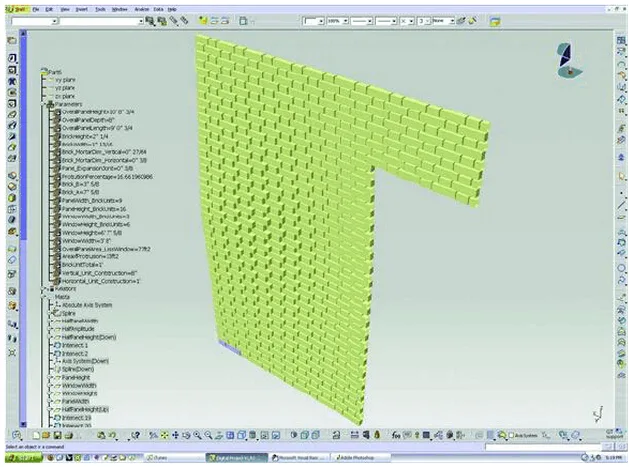The width and height of the screenshot is (629, 467).
Task: Select the Pan view tool
Action: [175, 435]
